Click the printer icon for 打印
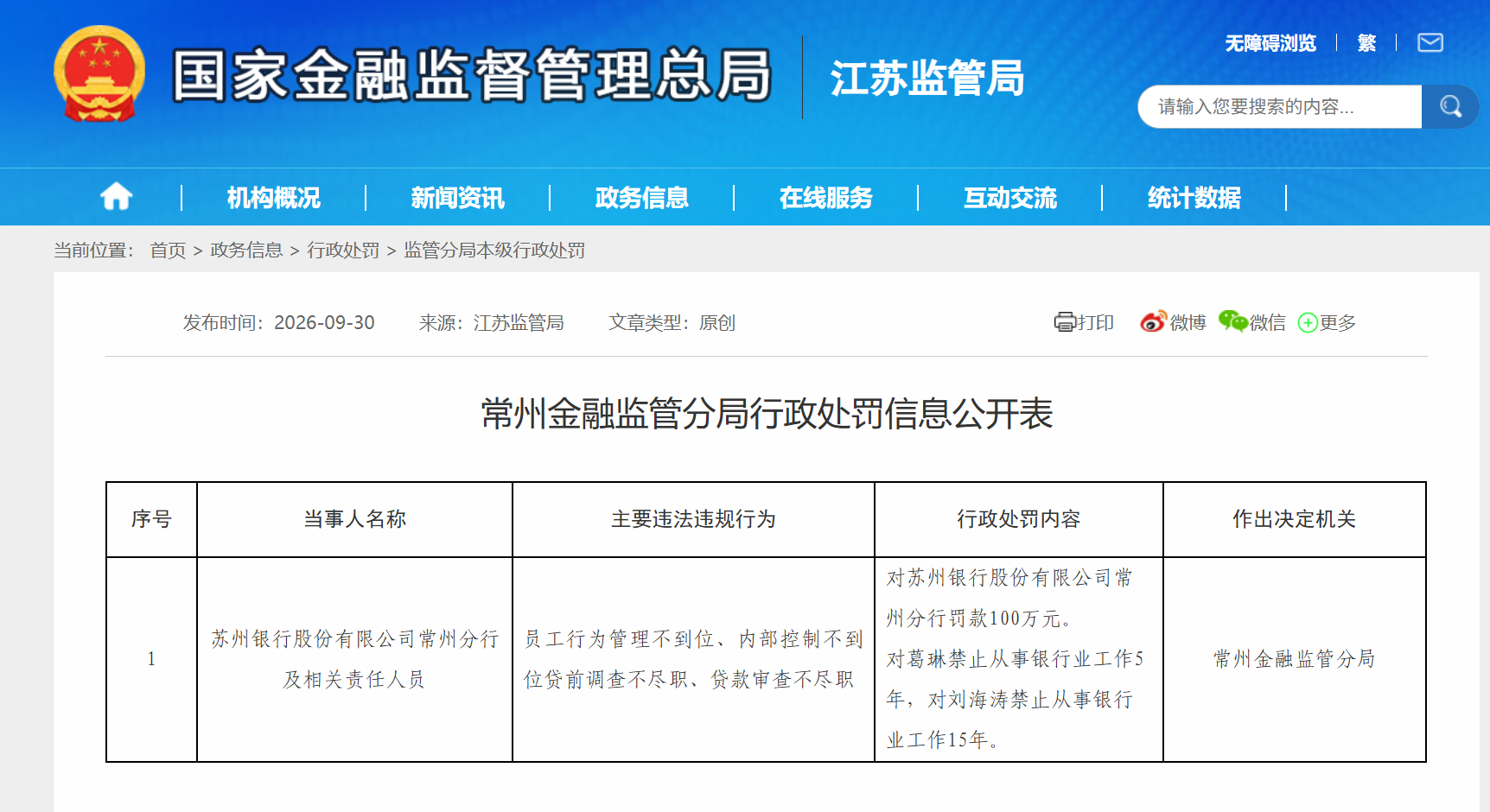This screenshot has height=812, width=1490. pos(1065,322)
